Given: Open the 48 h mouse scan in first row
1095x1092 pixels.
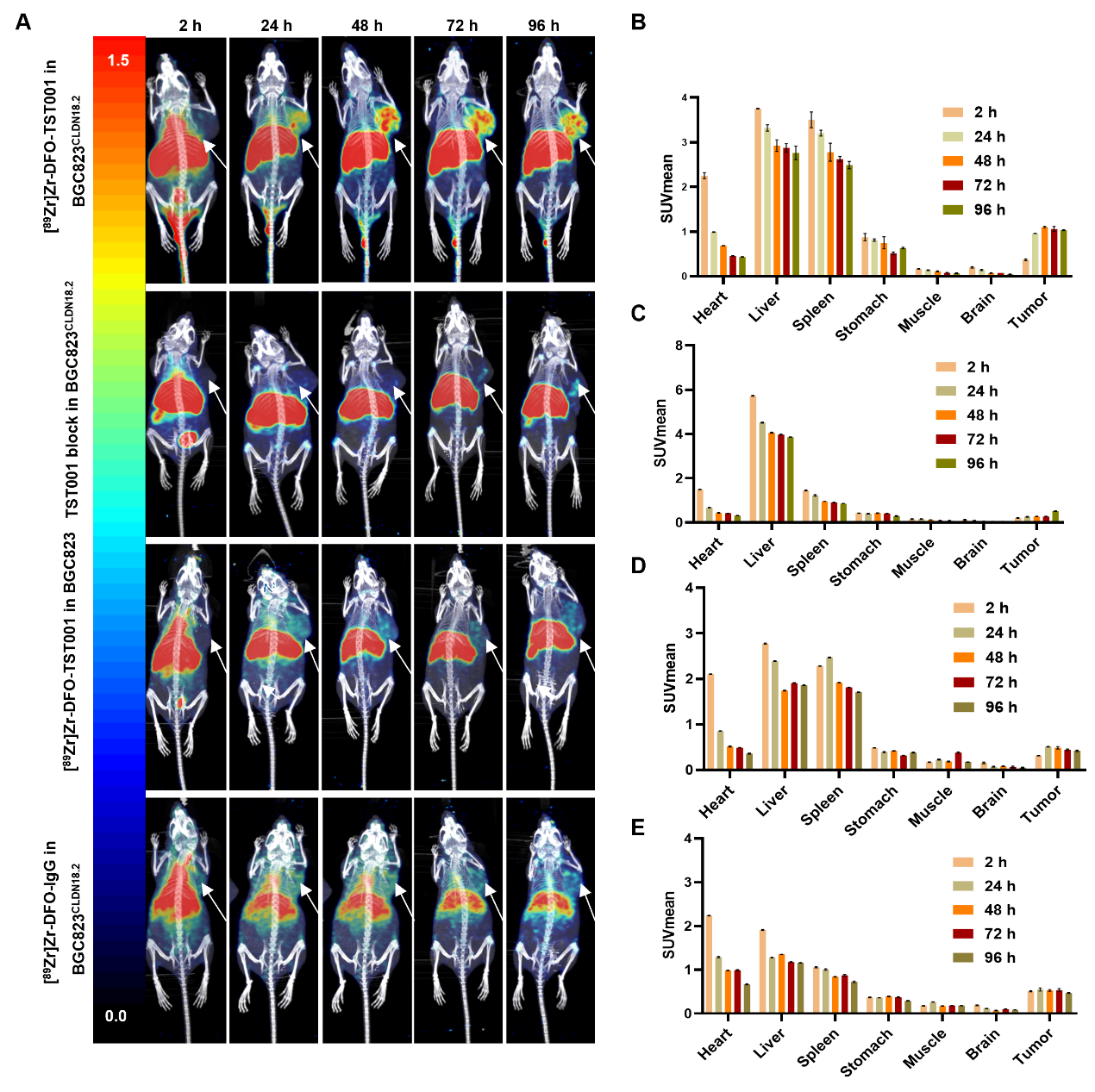Looking at the screenshot, I should click(366, 159).
